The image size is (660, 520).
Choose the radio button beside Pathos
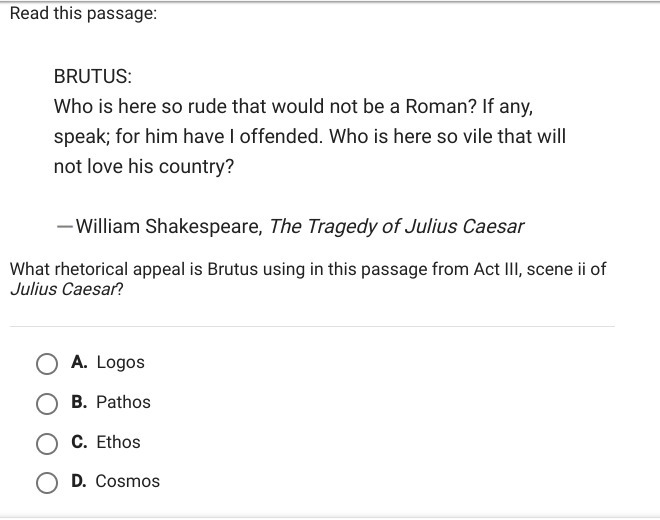[47, 404]
